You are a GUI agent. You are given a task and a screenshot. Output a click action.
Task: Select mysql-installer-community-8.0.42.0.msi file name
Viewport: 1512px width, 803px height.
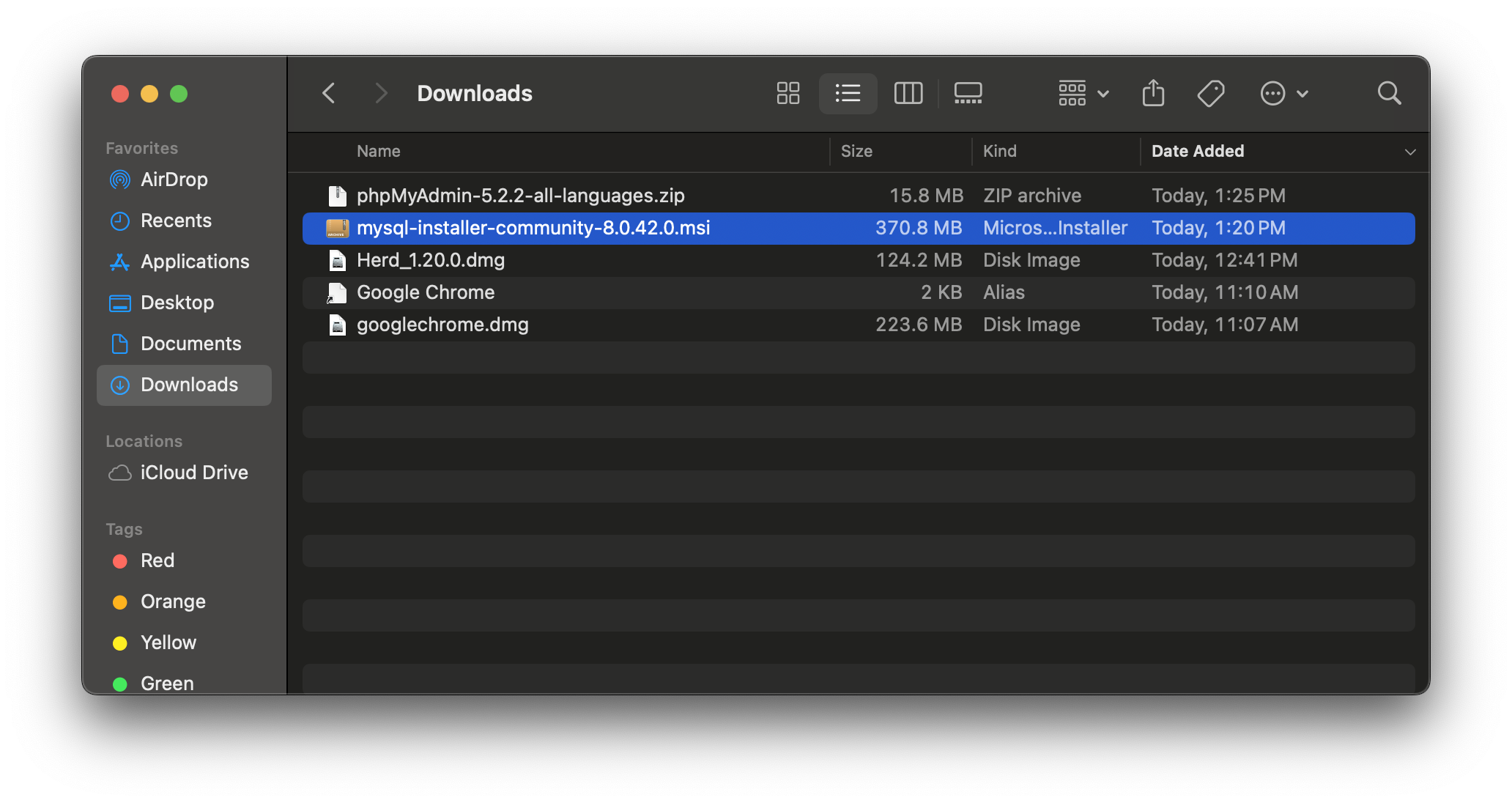coord(533,228)
